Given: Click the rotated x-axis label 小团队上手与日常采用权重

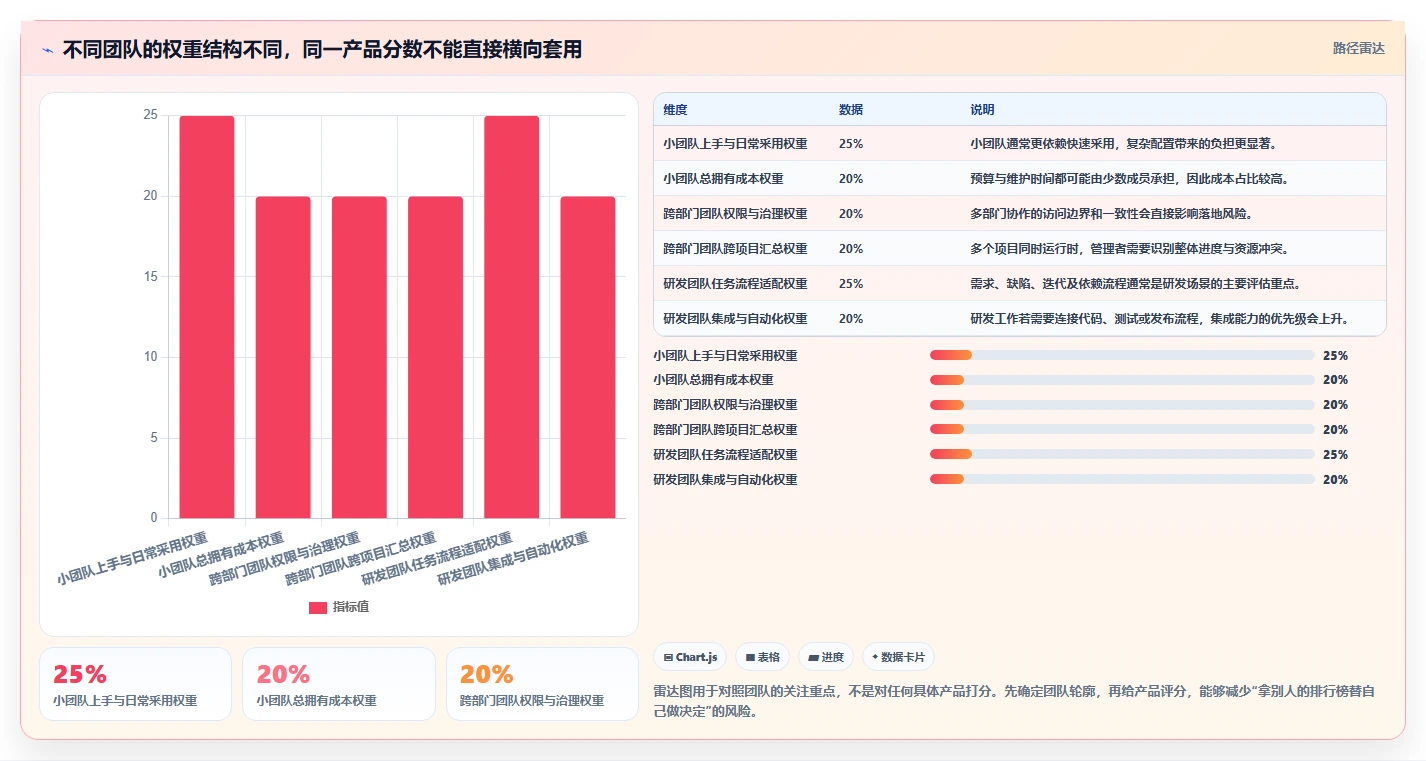Looking at the screenshot, I should [x=132, y=558].
